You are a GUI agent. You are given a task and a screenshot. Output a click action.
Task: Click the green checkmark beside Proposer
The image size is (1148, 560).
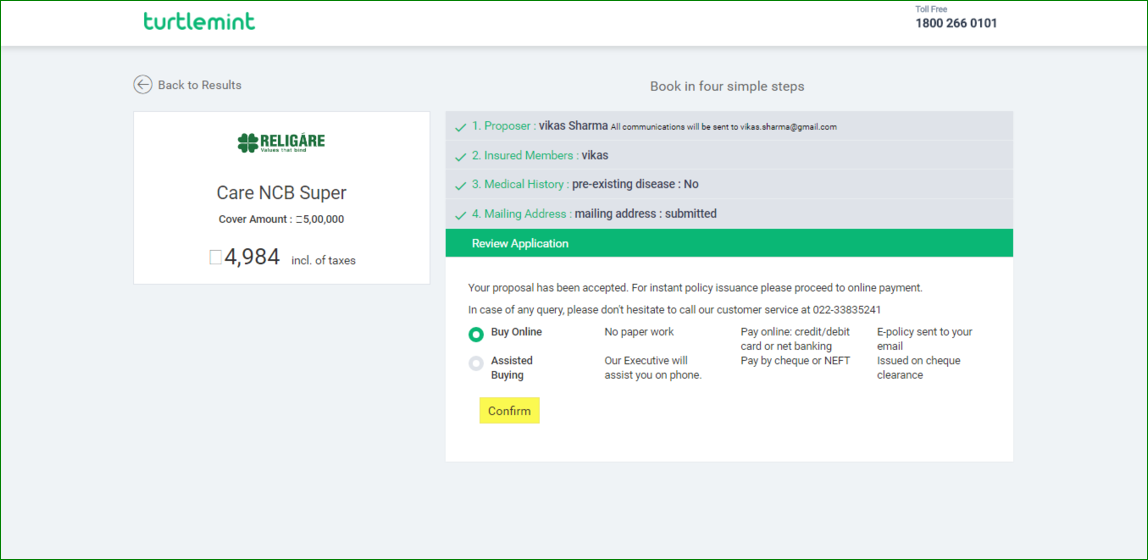pyautogui.click(x=460, y=127)
